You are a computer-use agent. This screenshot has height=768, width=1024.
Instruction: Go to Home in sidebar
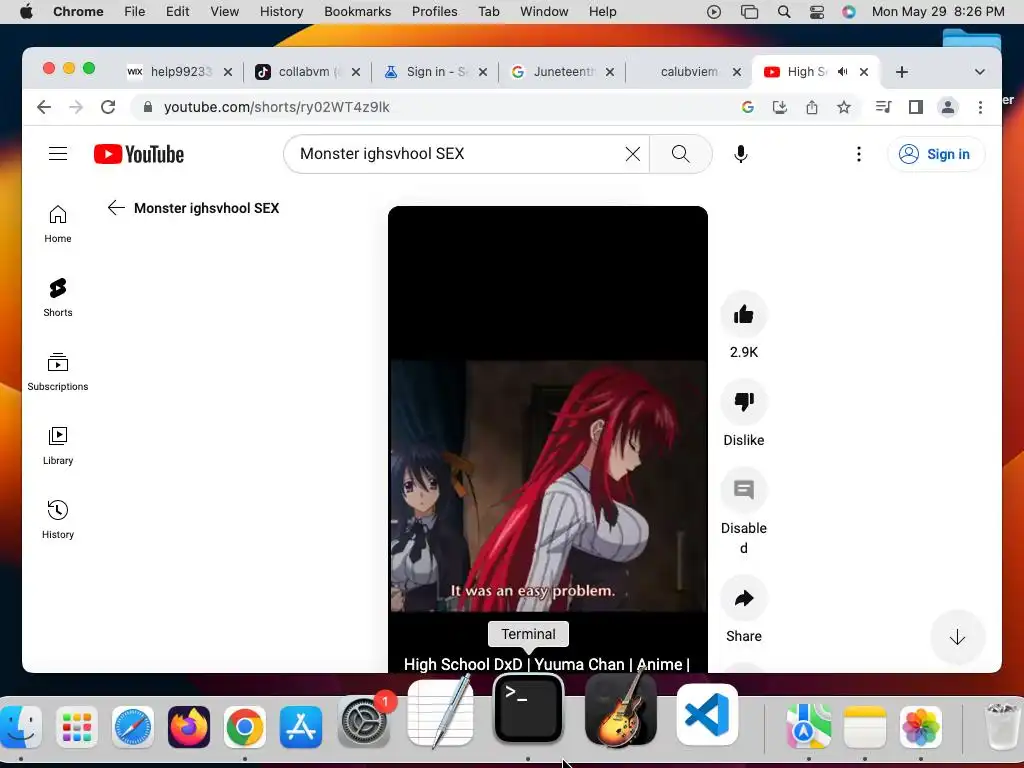57,224
